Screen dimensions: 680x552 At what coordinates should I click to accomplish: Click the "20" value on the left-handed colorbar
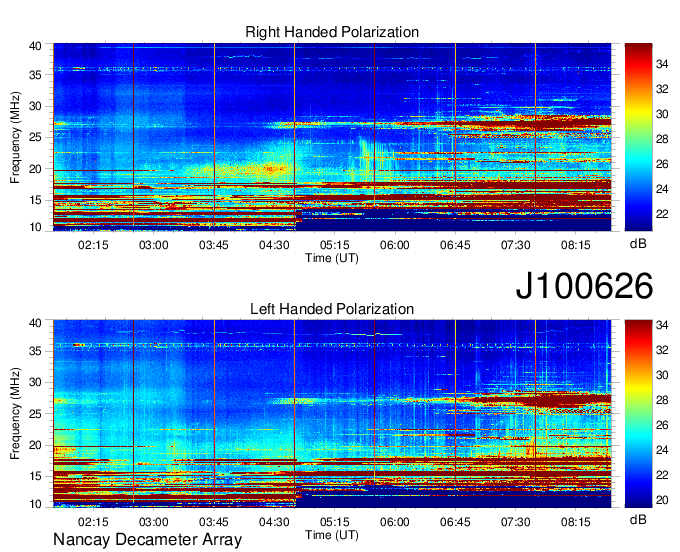tap(662, 500)
